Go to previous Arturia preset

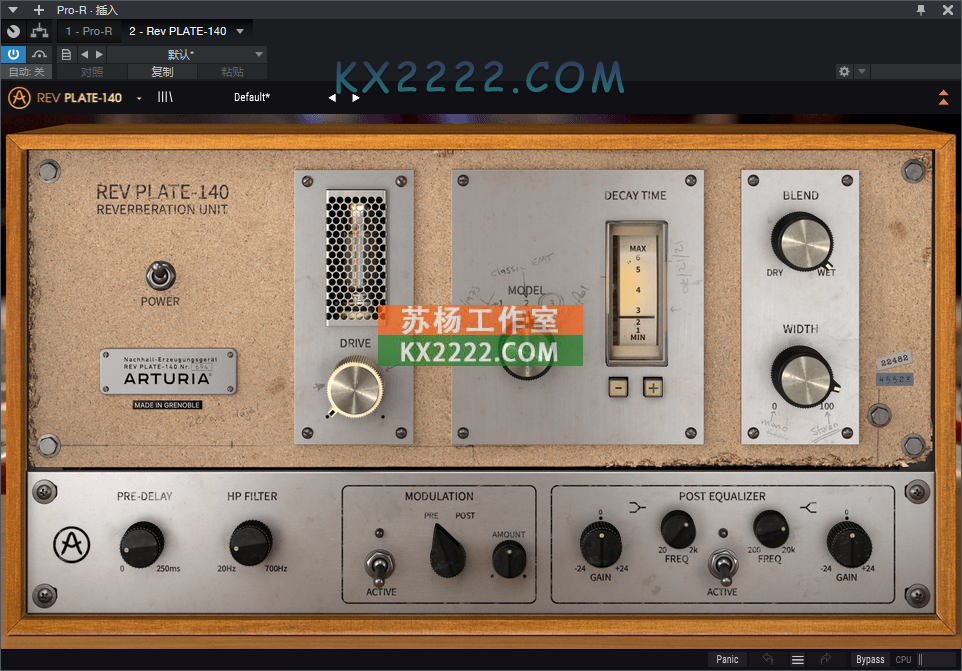(332, 98)
